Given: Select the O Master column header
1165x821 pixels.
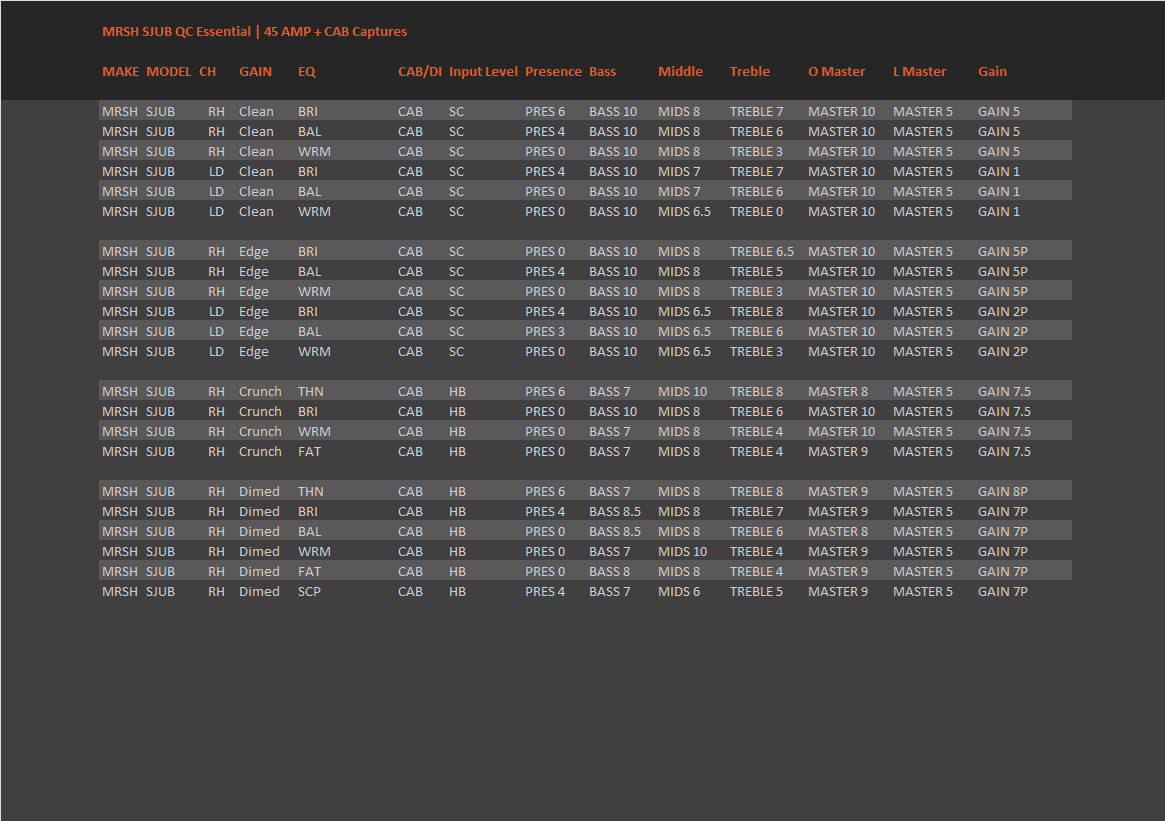Looking at the screenshot, I should (837, 71).
